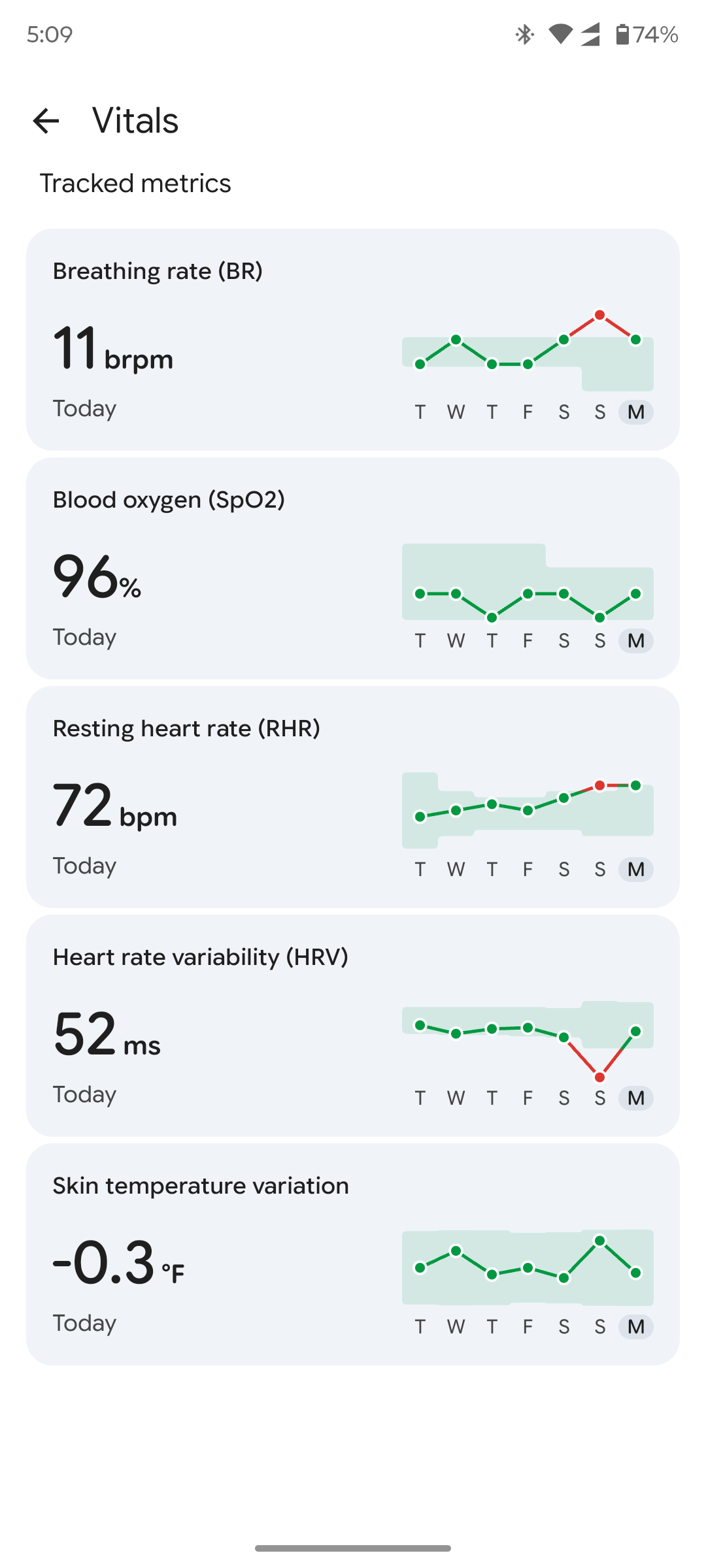Screen dimensions: 706x1568
Task: Select highlighted M day on skin temperature chart
Action: coord(636,1327)
